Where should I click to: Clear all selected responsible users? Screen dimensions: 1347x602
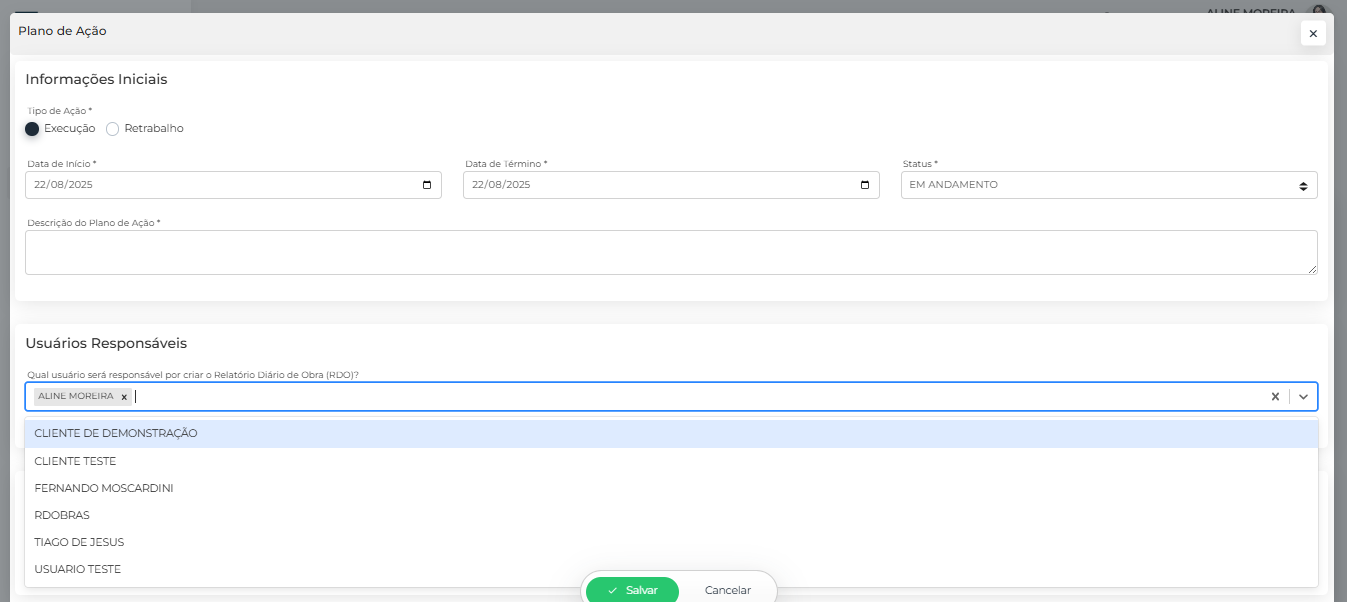[x=1275, y=397]
